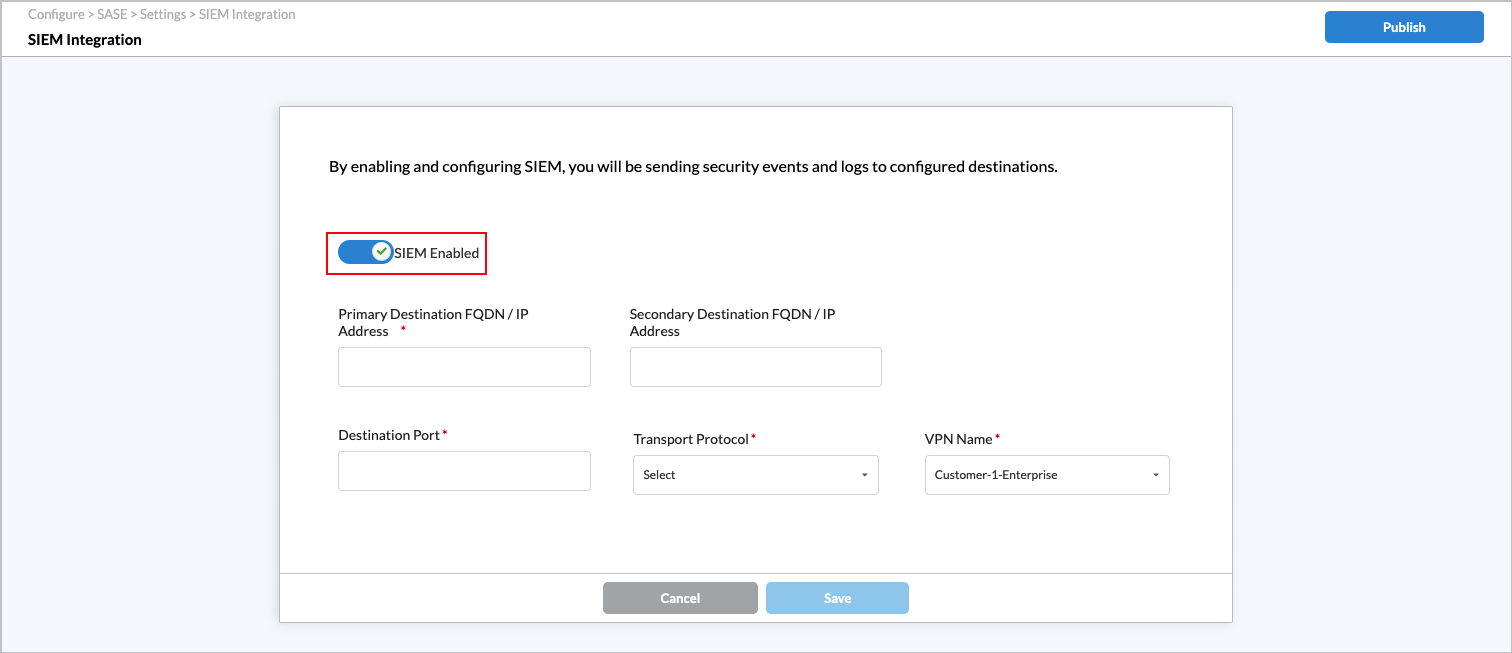Open the Transport Protocol dropdown
Screen dimensions: 1512x653
point(755,475)
